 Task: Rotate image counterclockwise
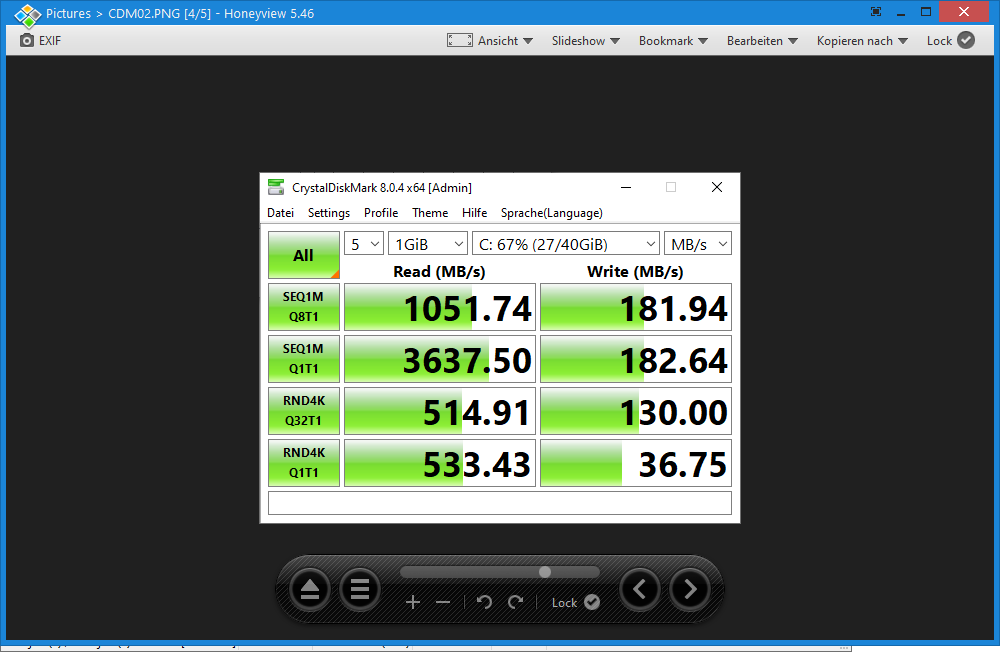pyautogui.click(x=485, y=602)
